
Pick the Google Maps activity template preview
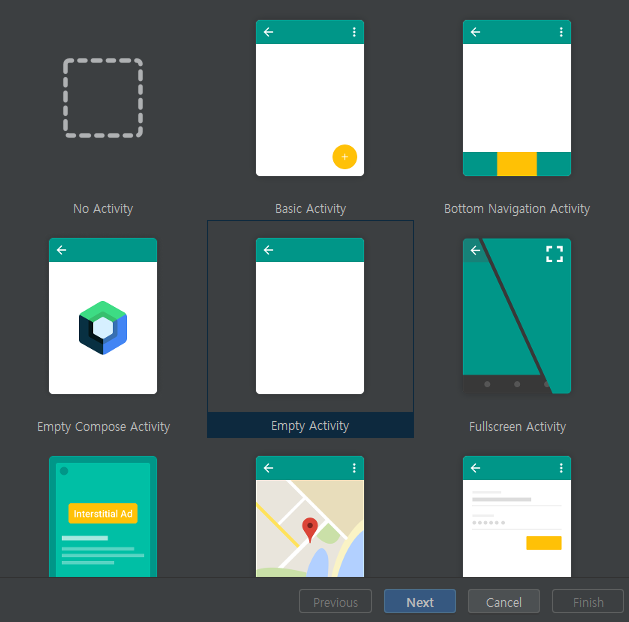pos(310,517)
